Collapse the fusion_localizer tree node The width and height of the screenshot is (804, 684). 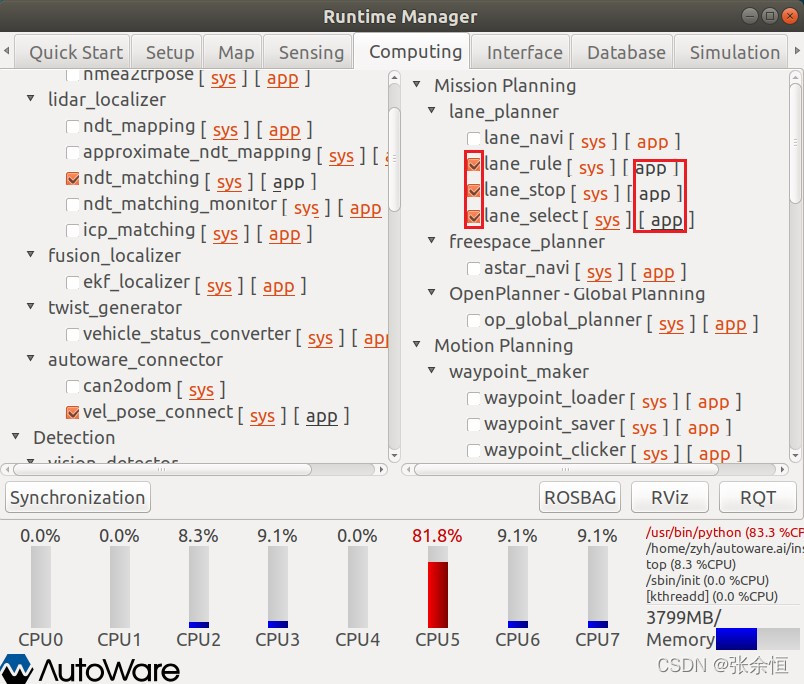[31, 254]
